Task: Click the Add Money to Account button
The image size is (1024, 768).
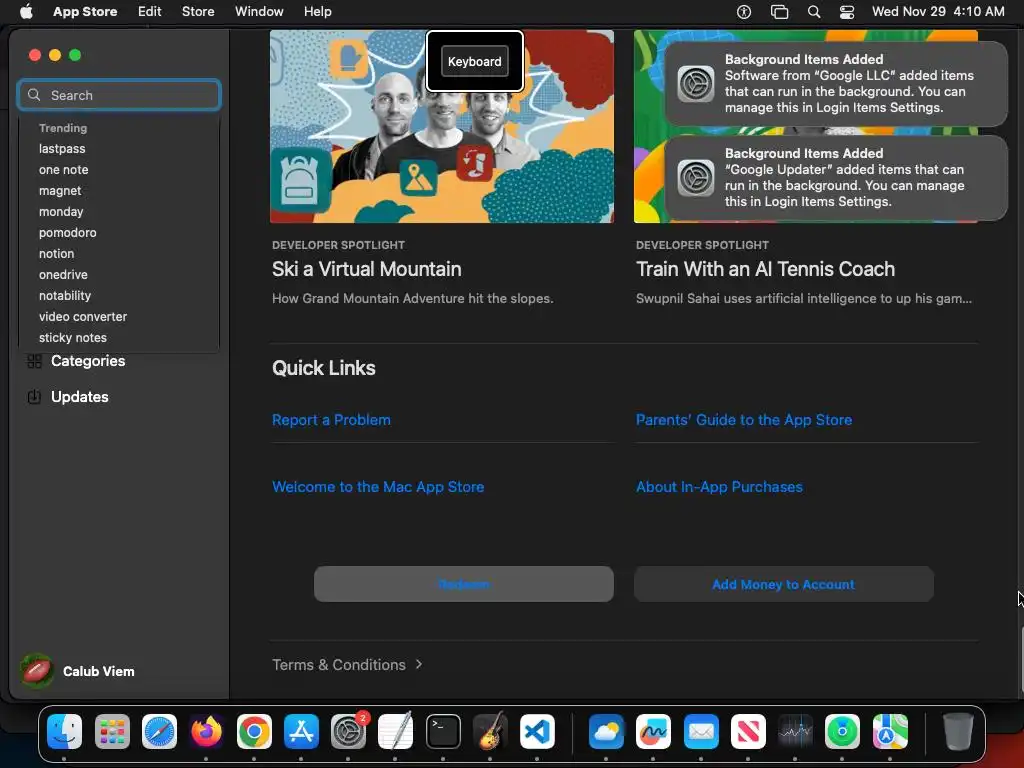Action: coord(783,584)
